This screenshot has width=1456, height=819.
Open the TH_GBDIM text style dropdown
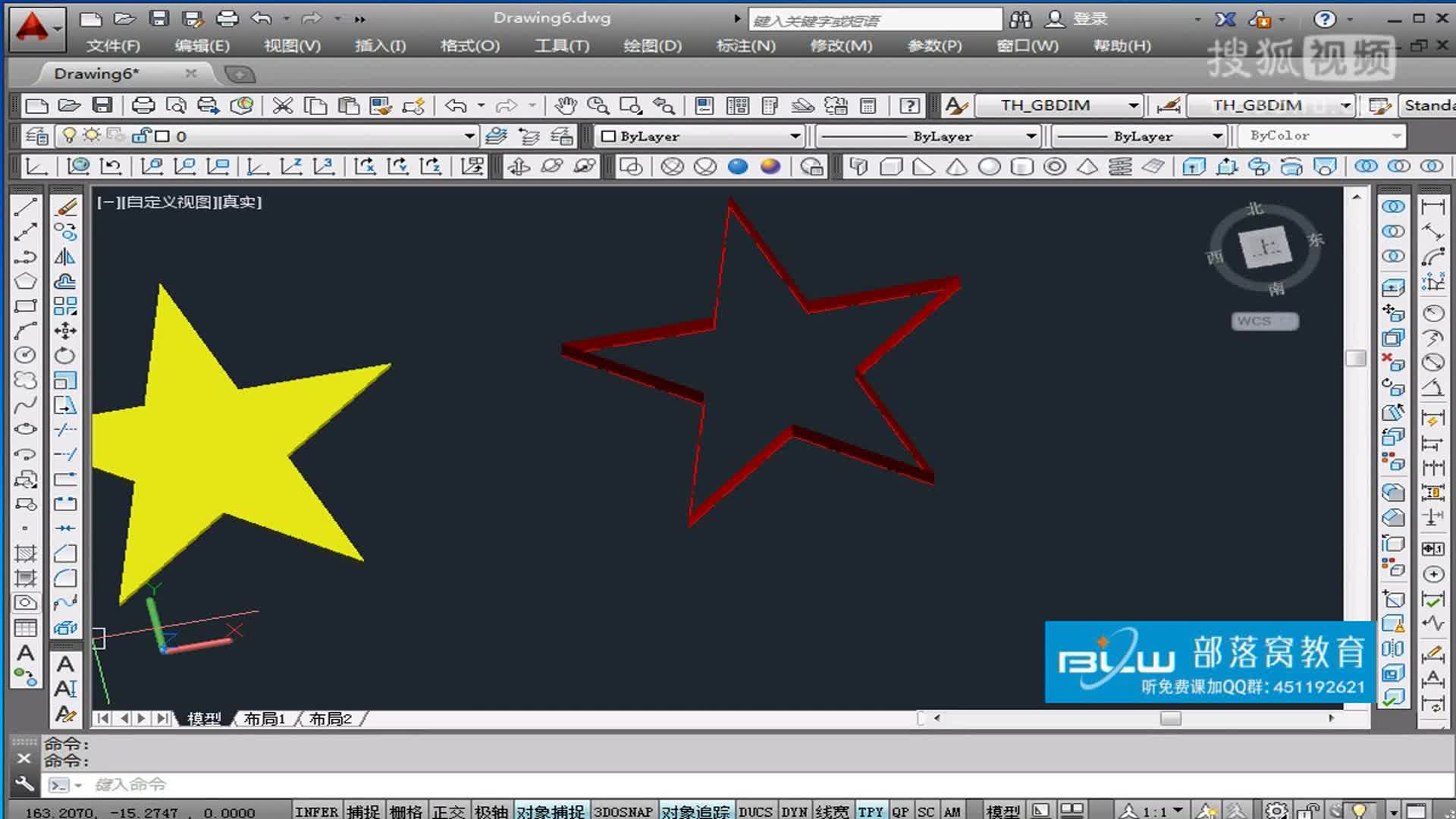[x=1133, y=105]
